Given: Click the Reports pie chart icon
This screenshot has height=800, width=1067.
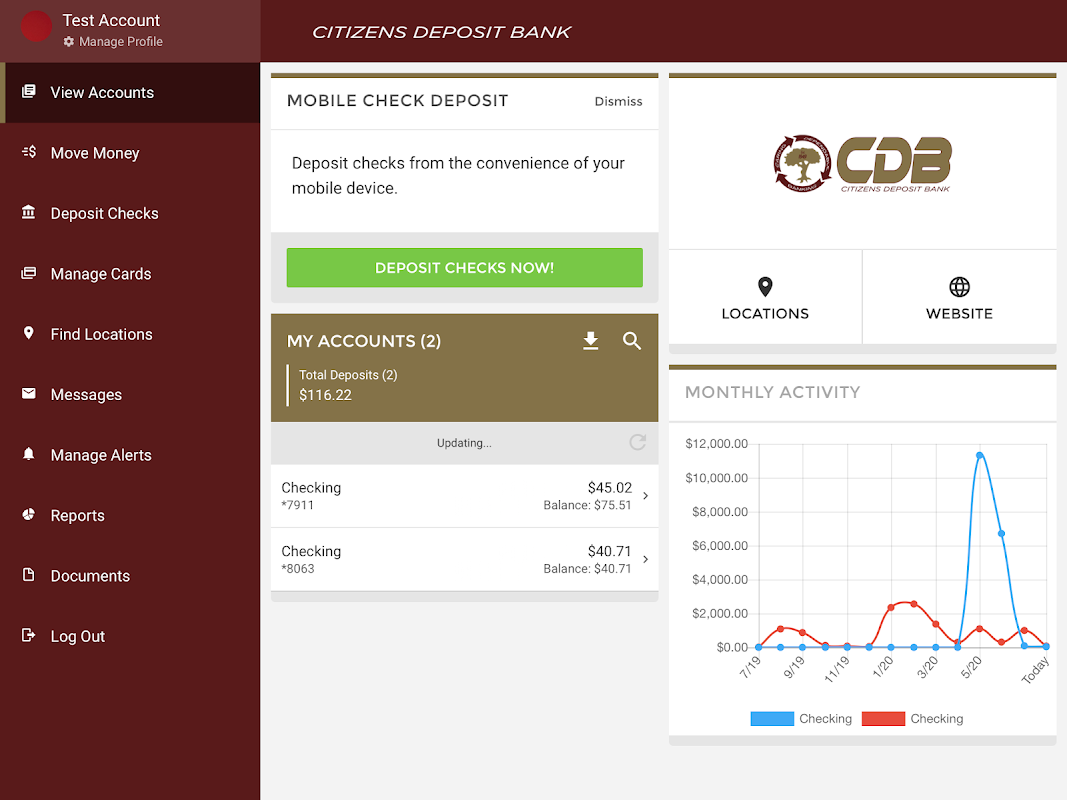Looking at the screenshot, I should coord(29,514).
